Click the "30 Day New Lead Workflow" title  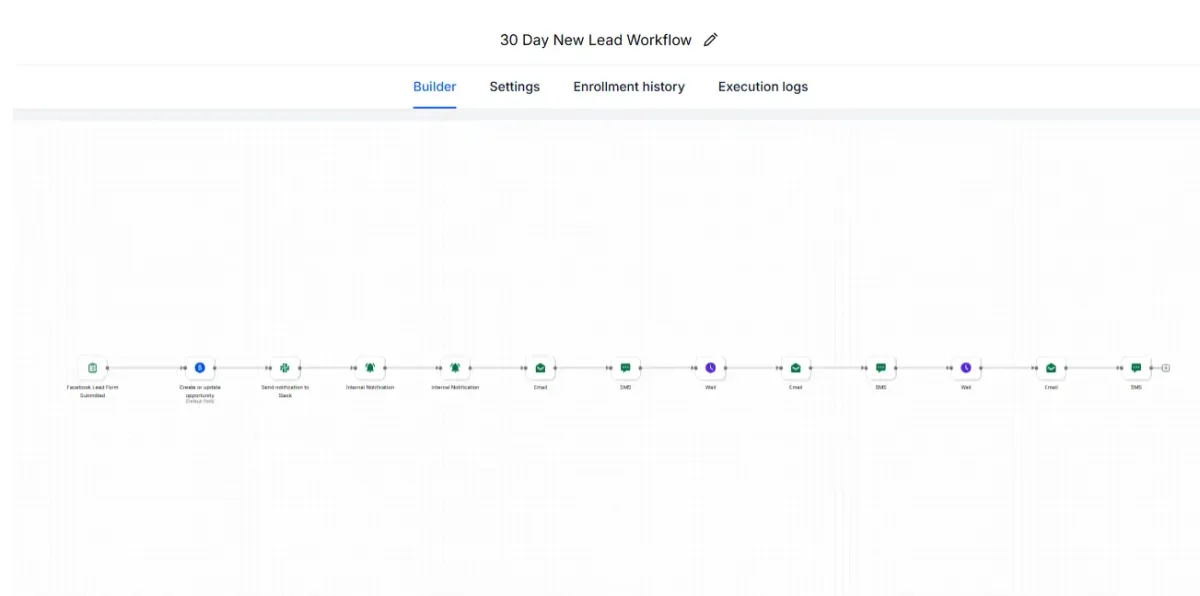(596, 40)
